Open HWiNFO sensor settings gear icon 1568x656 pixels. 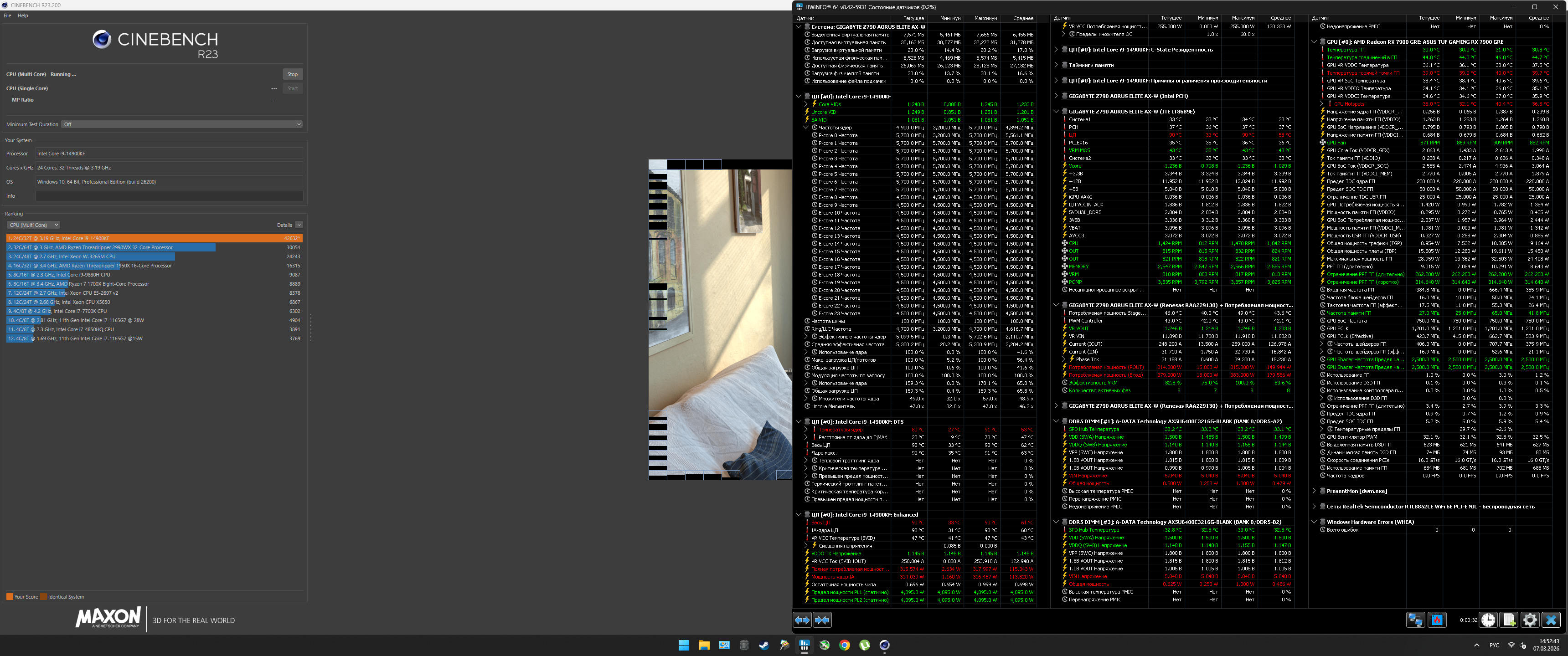pos(1530,620)
